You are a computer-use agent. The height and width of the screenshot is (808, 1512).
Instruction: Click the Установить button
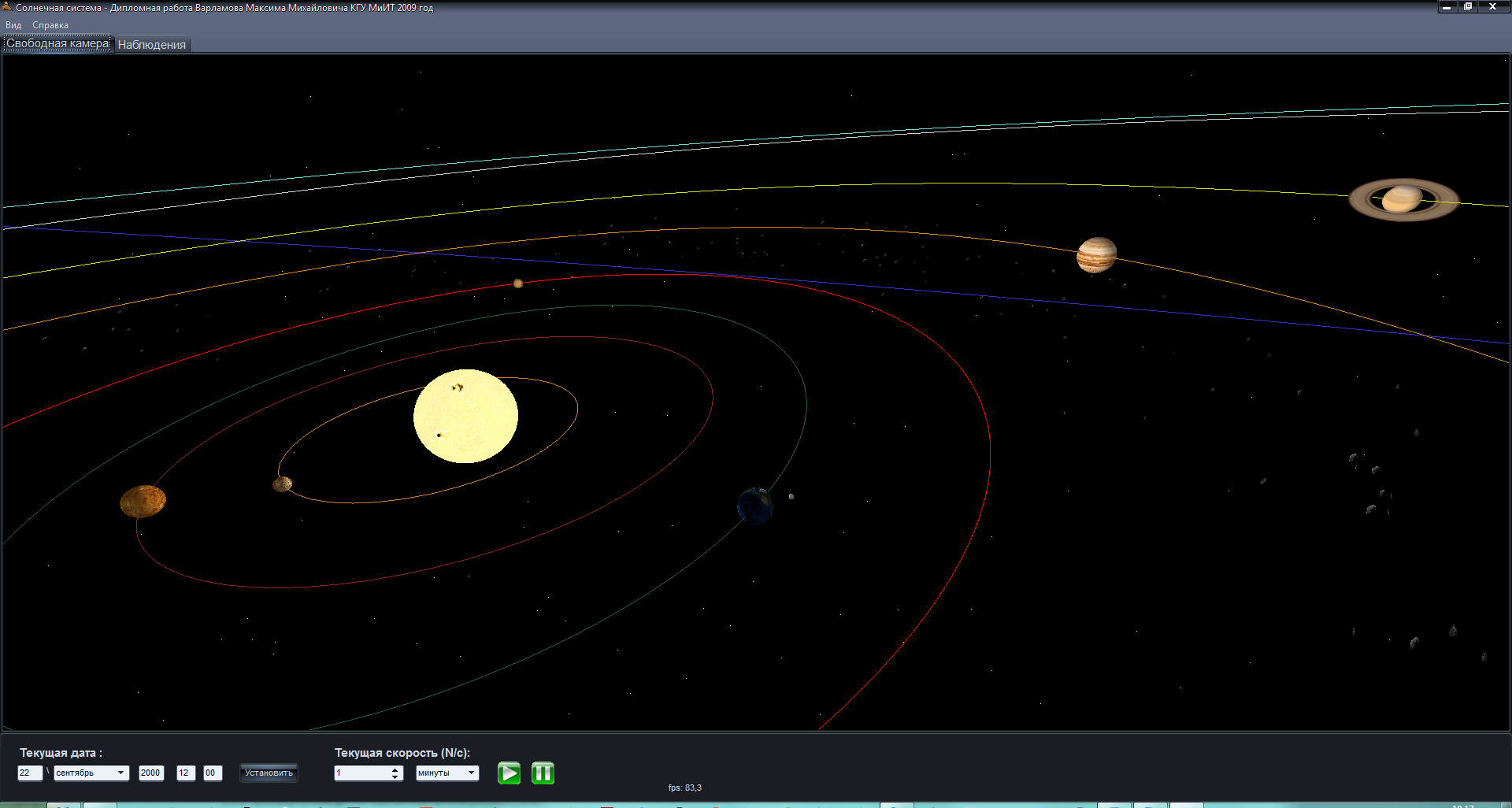269,773
